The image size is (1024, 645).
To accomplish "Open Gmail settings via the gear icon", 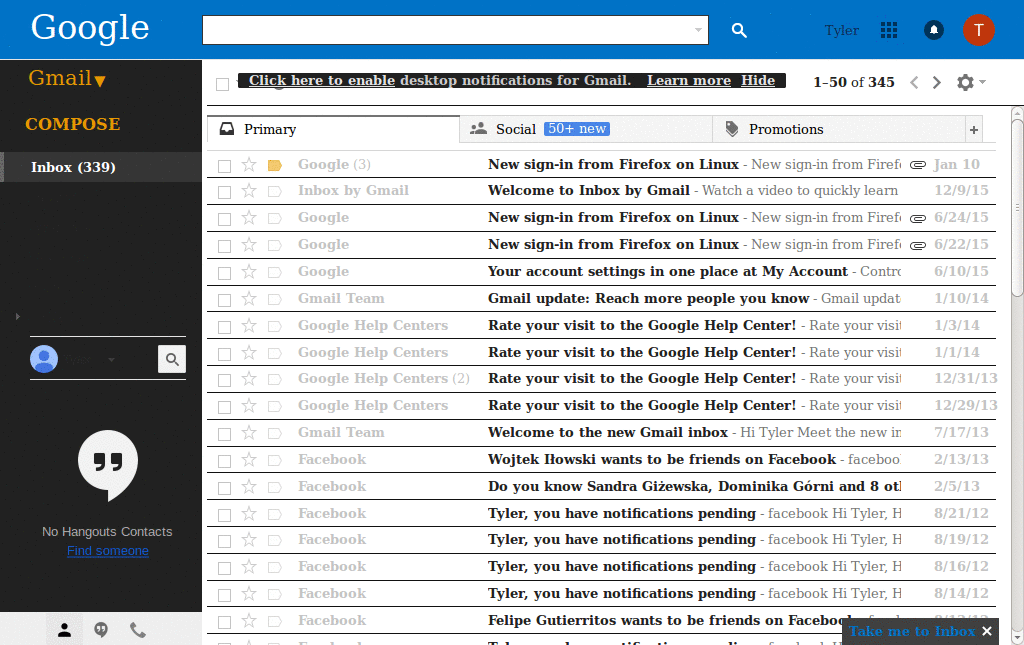I will (965, 82).
